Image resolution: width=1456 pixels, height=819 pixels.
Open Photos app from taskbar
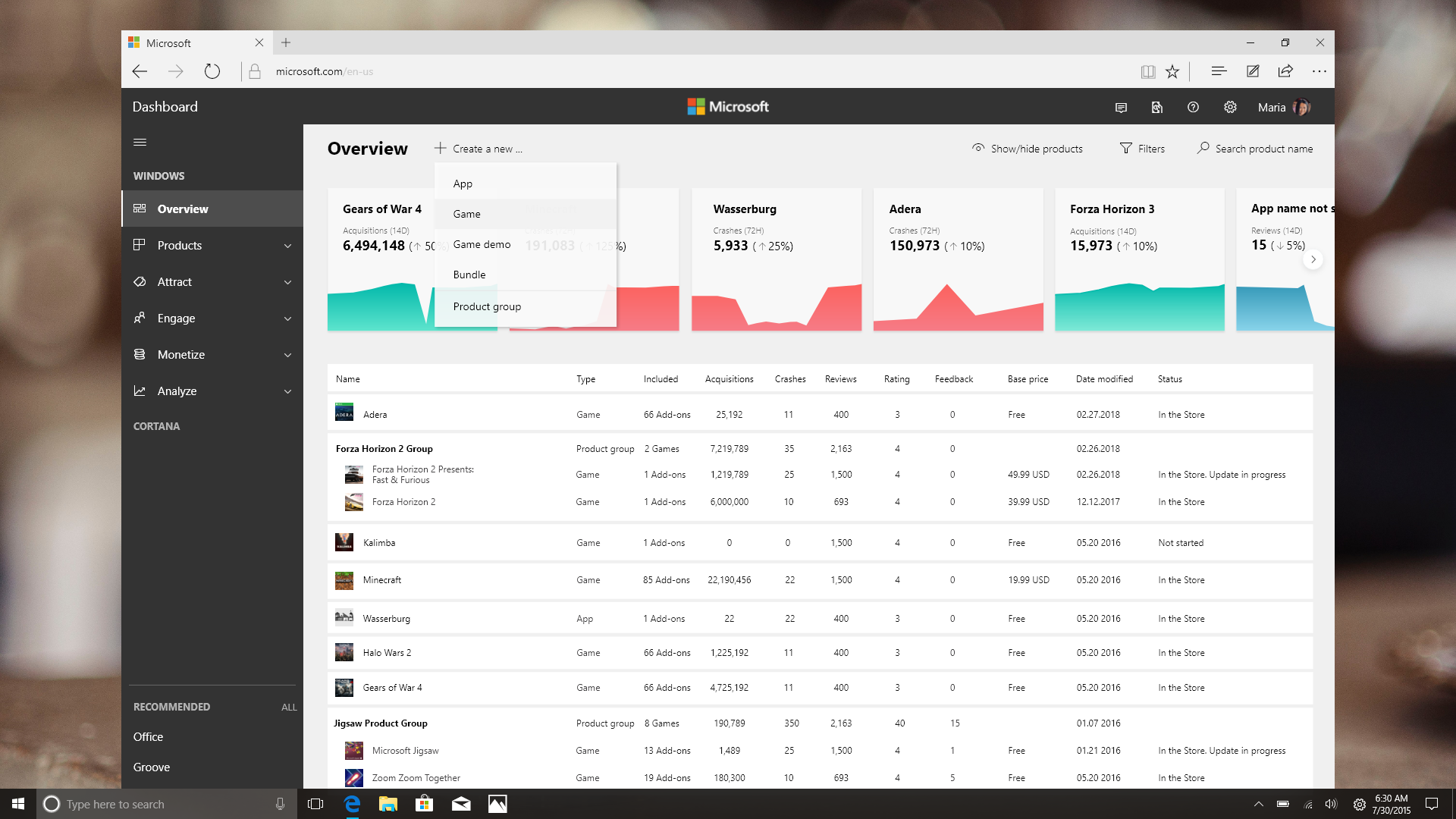(x=497, y=804)
